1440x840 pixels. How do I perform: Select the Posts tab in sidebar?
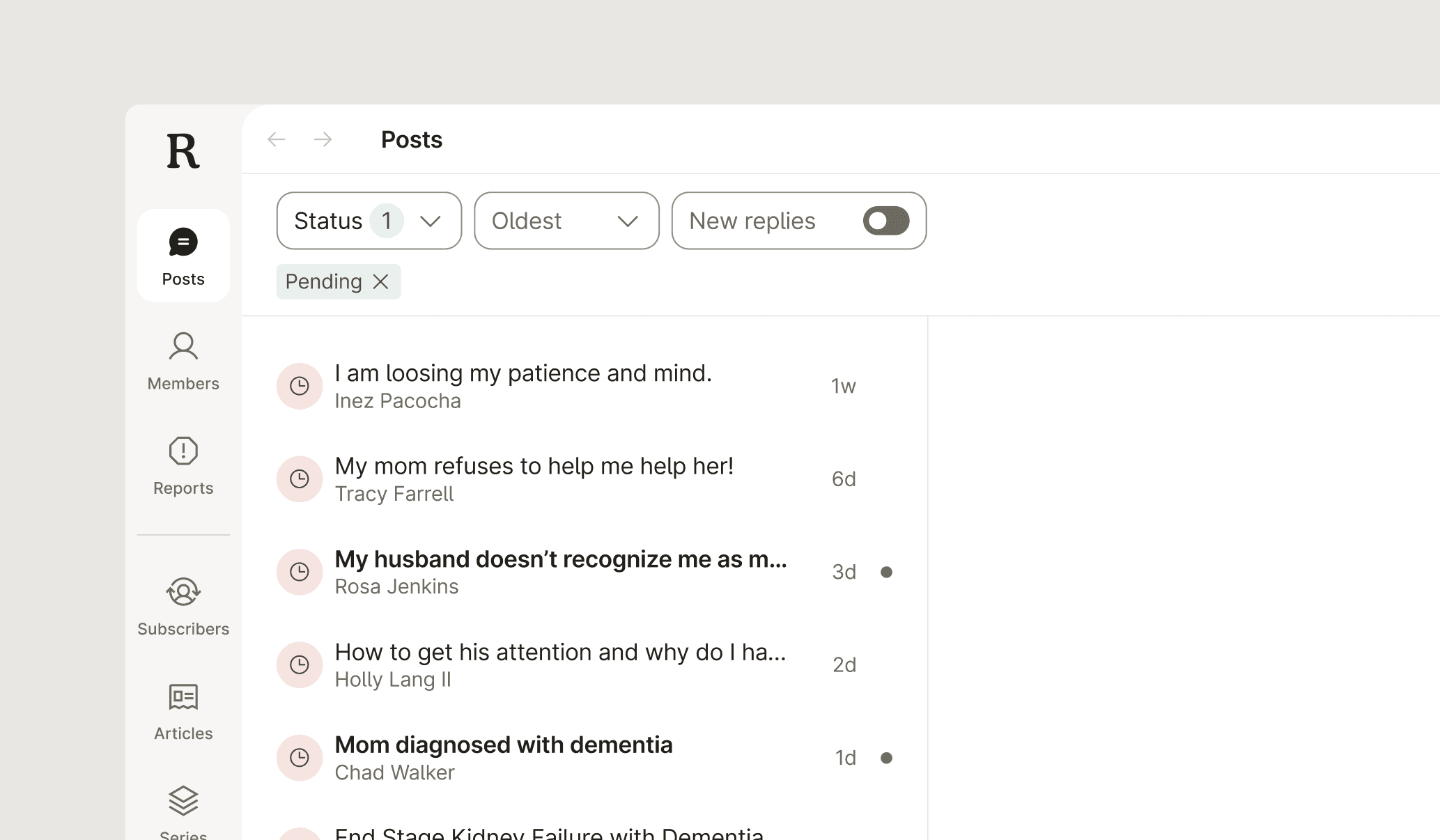[183, 256]
